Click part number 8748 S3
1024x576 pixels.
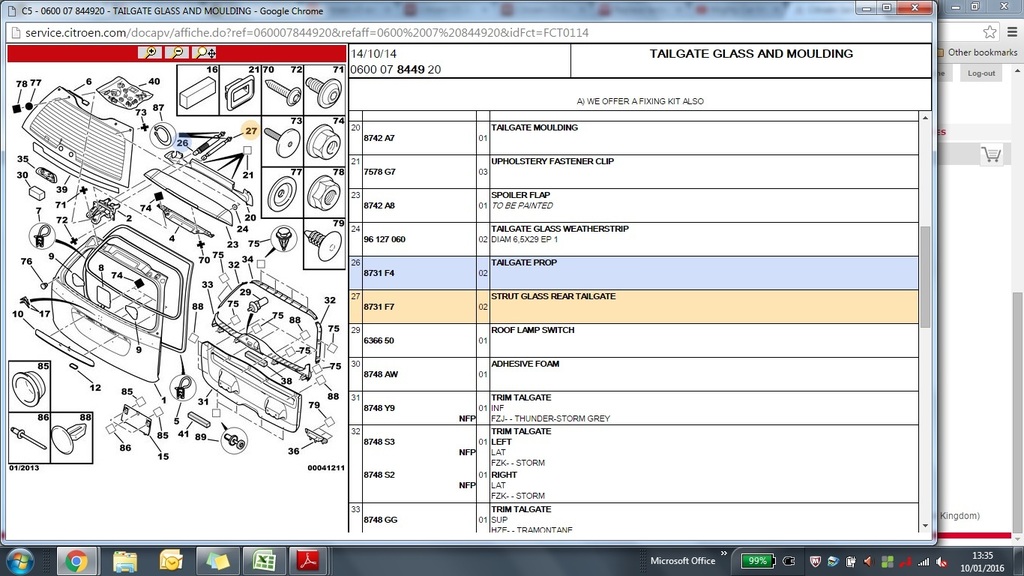pos(379,441)
